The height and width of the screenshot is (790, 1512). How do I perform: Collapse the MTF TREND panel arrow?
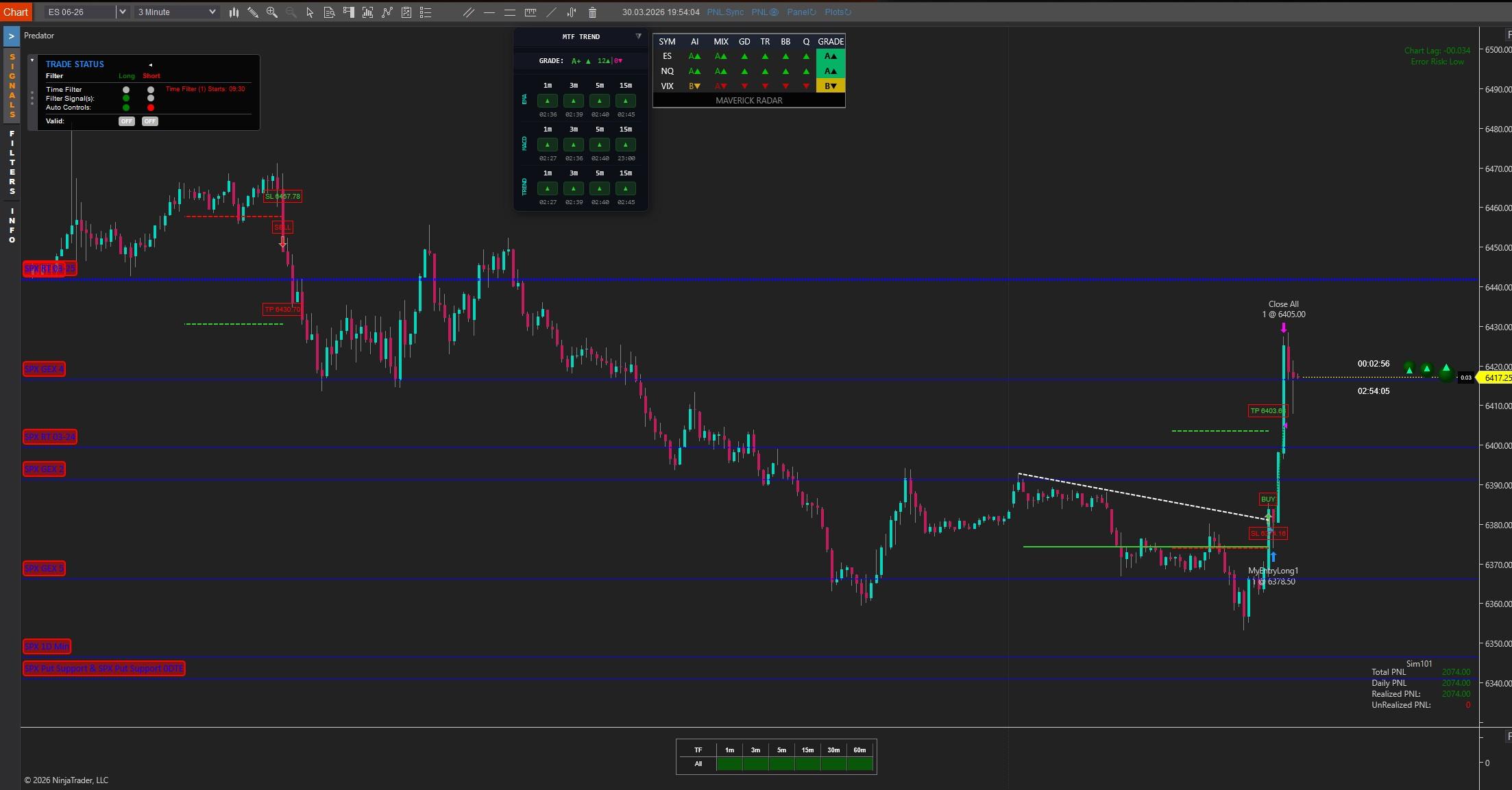coord(638,36)
